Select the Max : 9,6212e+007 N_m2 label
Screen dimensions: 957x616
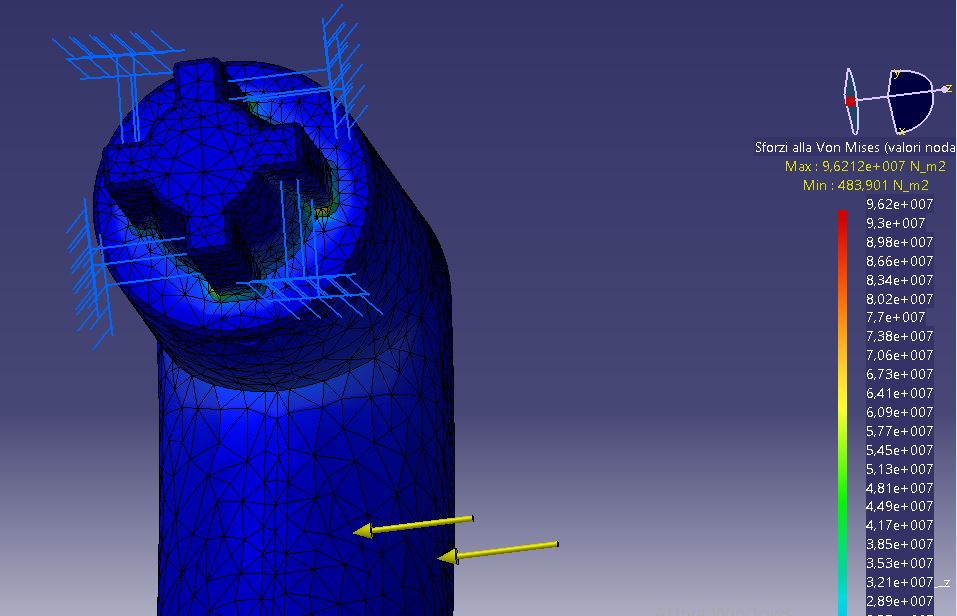pyautogui.click(x=865, y=166)
